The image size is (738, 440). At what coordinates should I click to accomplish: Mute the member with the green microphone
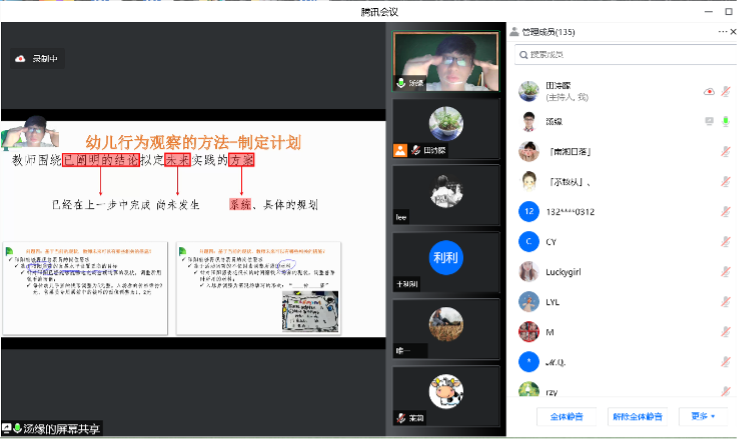coord(725,122)
